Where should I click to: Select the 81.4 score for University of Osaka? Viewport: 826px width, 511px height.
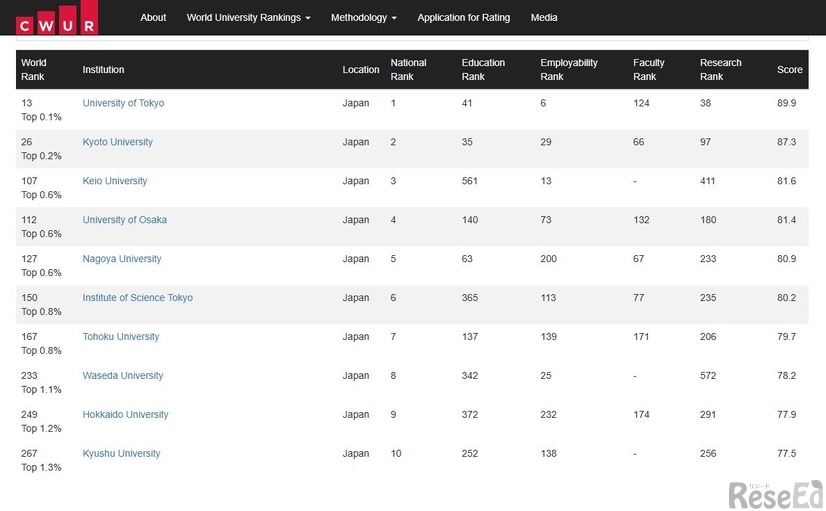(786, 220)
